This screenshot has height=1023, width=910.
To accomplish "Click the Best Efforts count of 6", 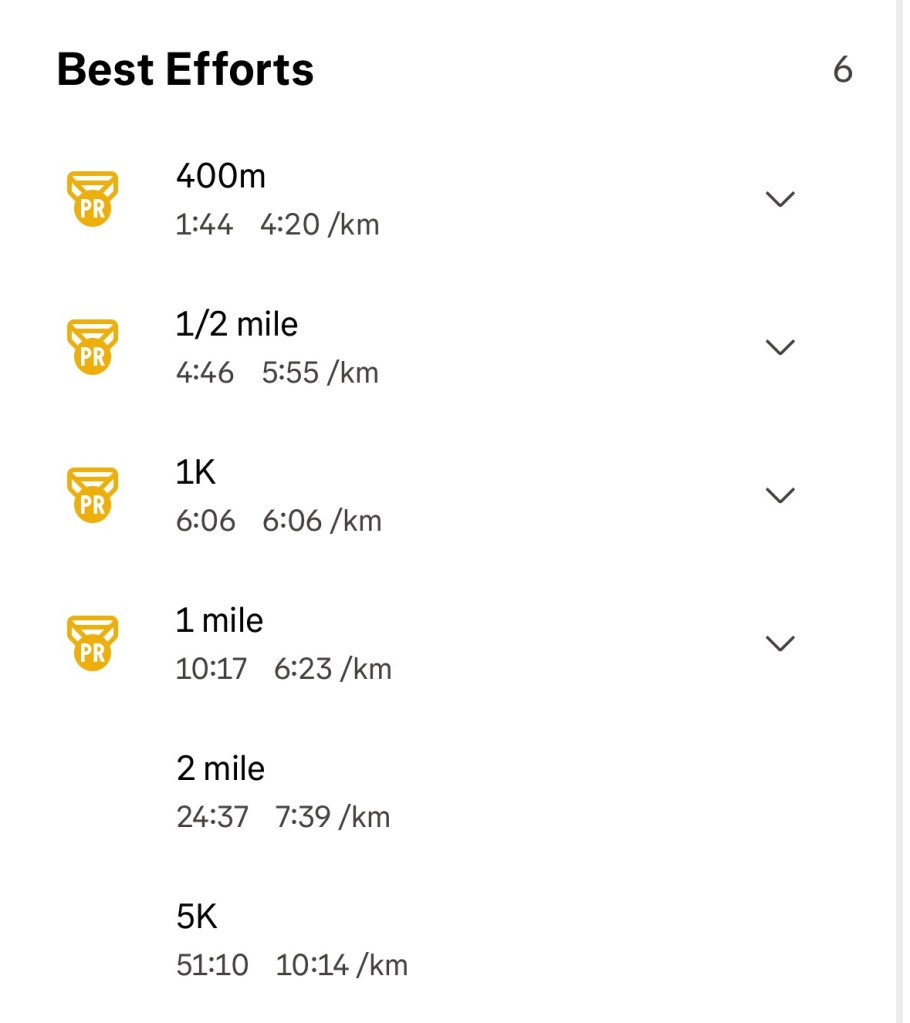I will 842,71.
